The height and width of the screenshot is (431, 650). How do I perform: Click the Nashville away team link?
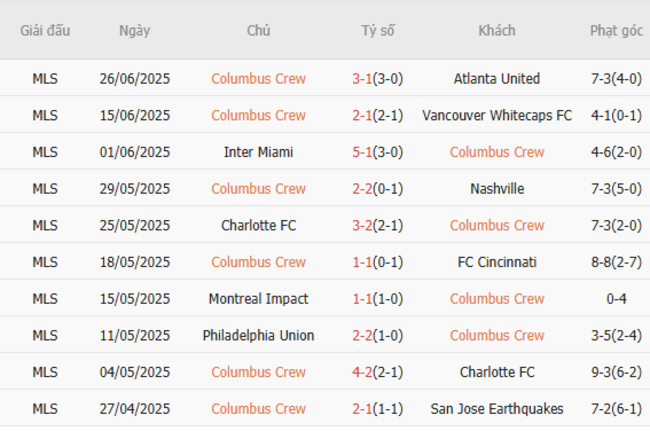click(x=497, y=189)
